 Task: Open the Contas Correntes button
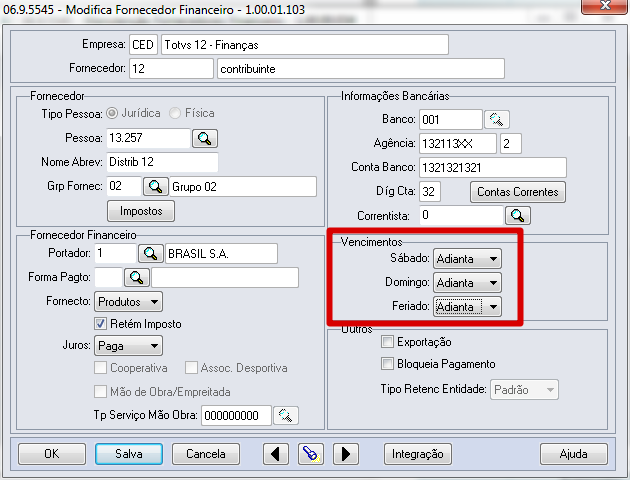click(x=518, y=192)
